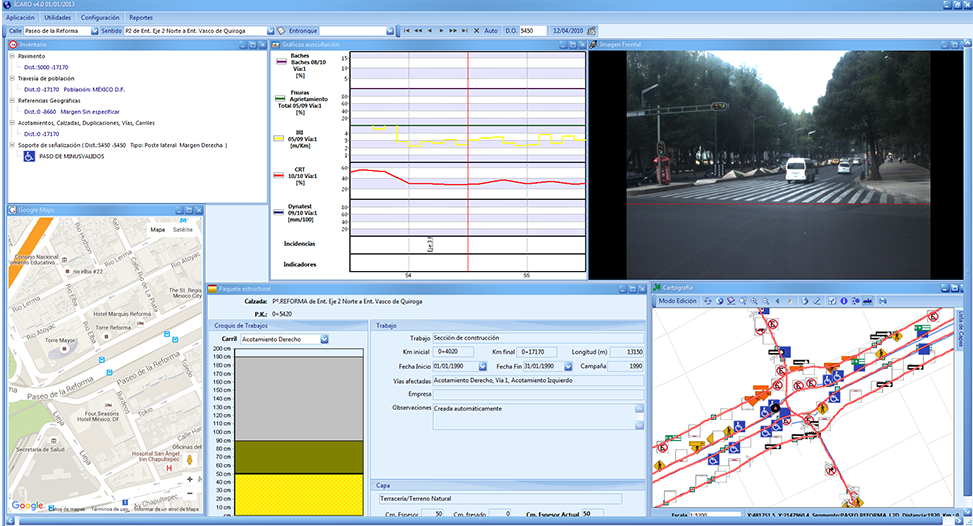Click the tag icon before Entronque
Viewport: 973px width, 526px height.
281,31
